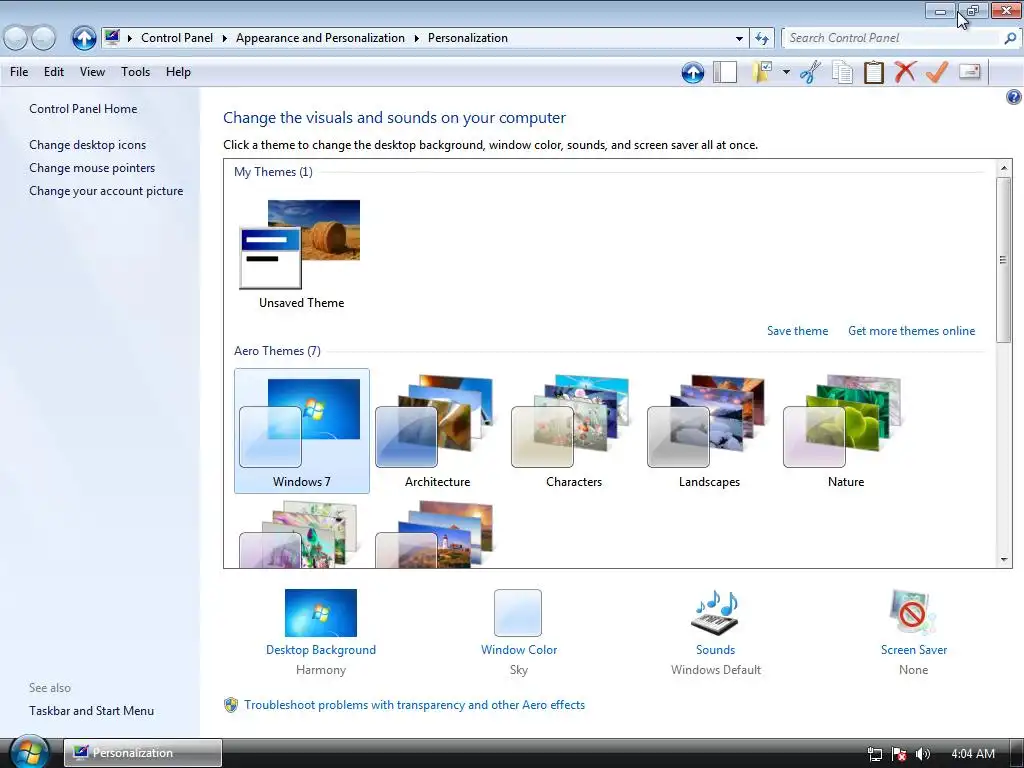Click Appearance and Personalization breadcrumb

click(320, 38)
